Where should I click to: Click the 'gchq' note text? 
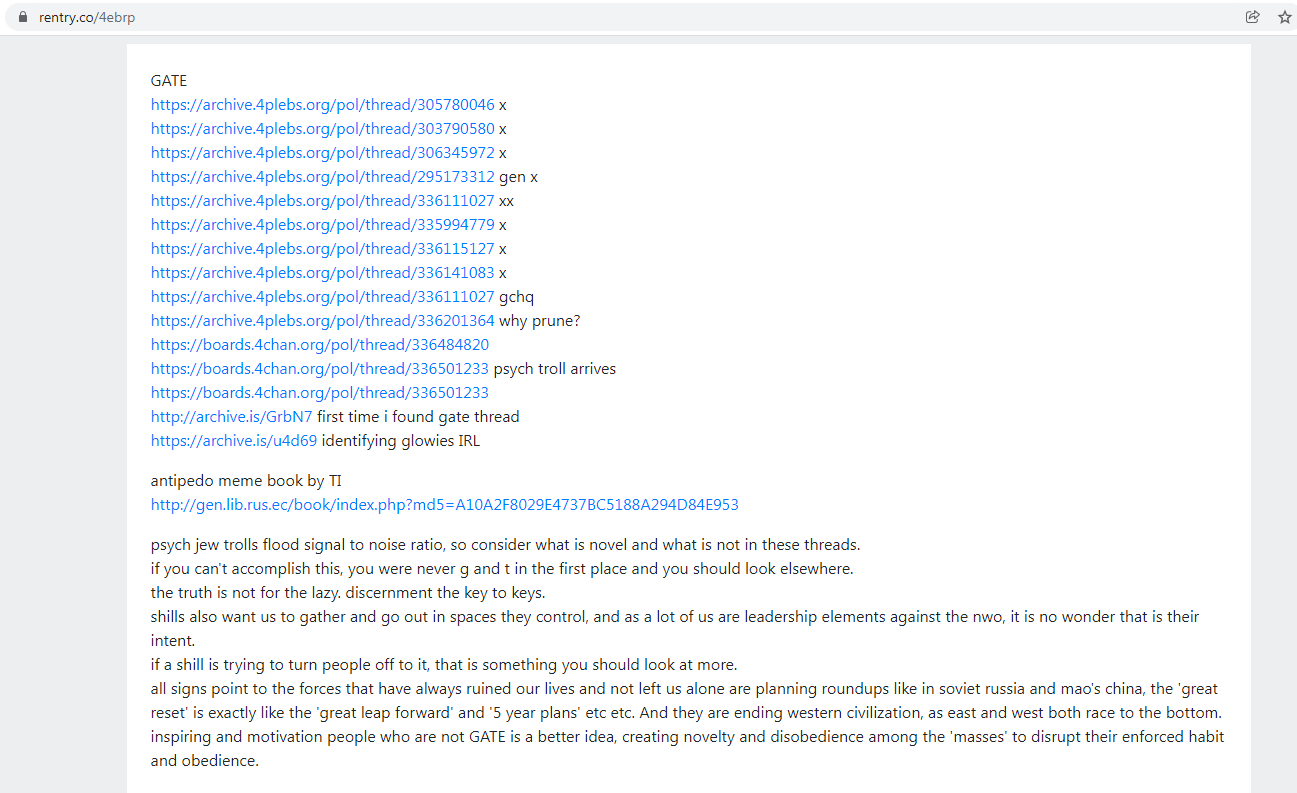(518, 297)
